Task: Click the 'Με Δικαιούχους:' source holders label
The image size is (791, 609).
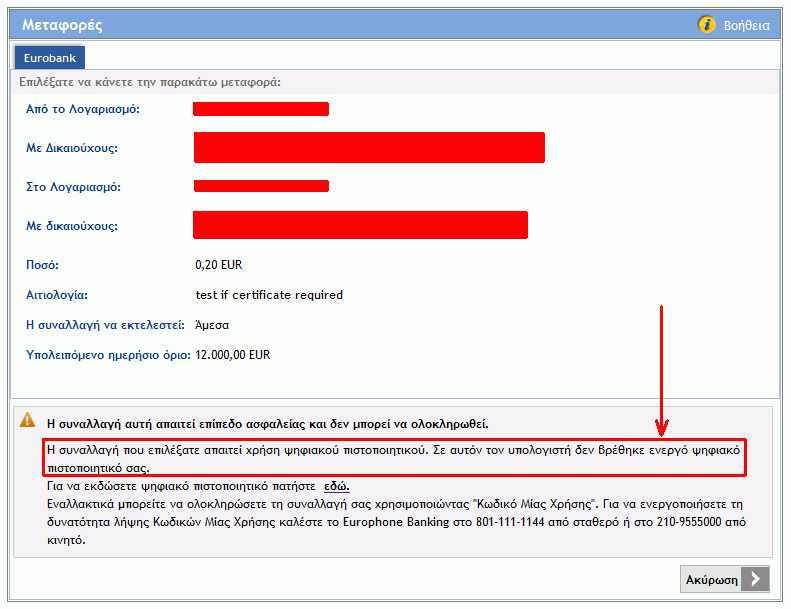Action: 72,148
